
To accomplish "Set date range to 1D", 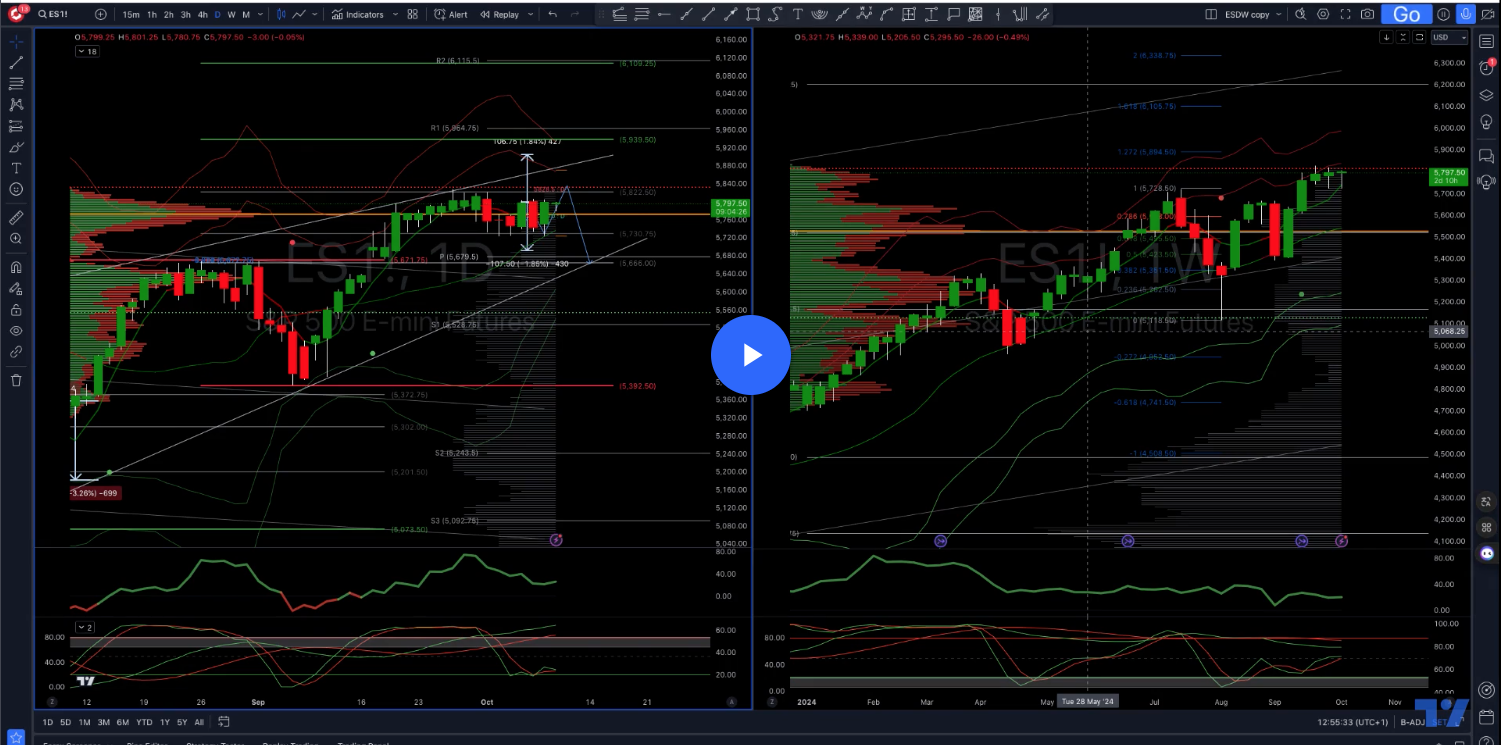I will pyautogui.click(x=48, y=722).
